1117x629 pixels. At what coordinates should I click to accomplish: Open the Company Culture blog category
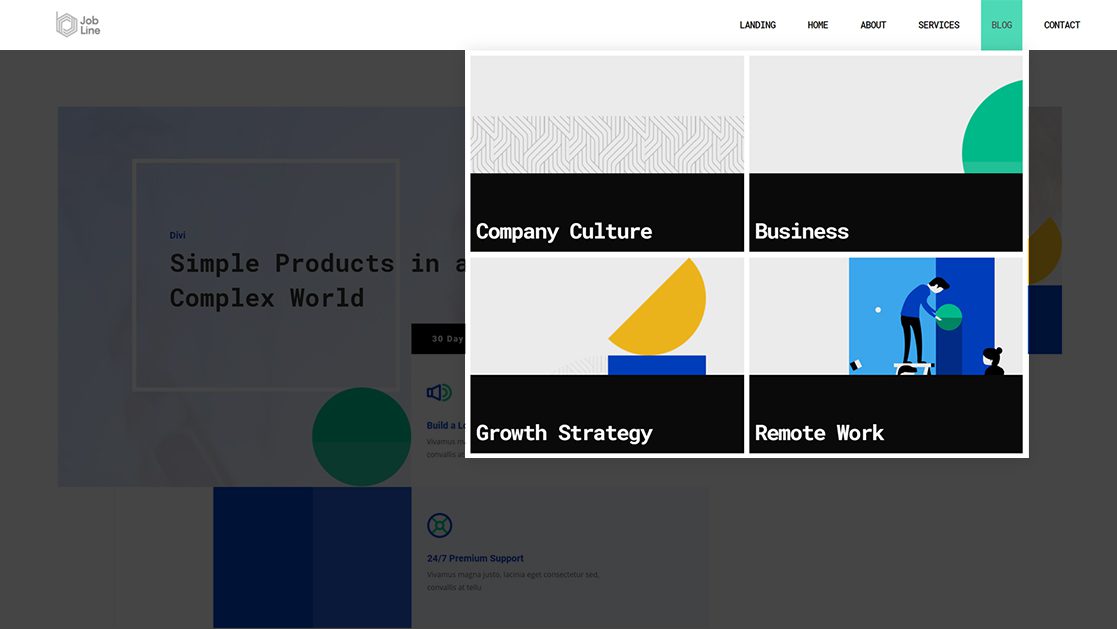click(x=564, y=231)
